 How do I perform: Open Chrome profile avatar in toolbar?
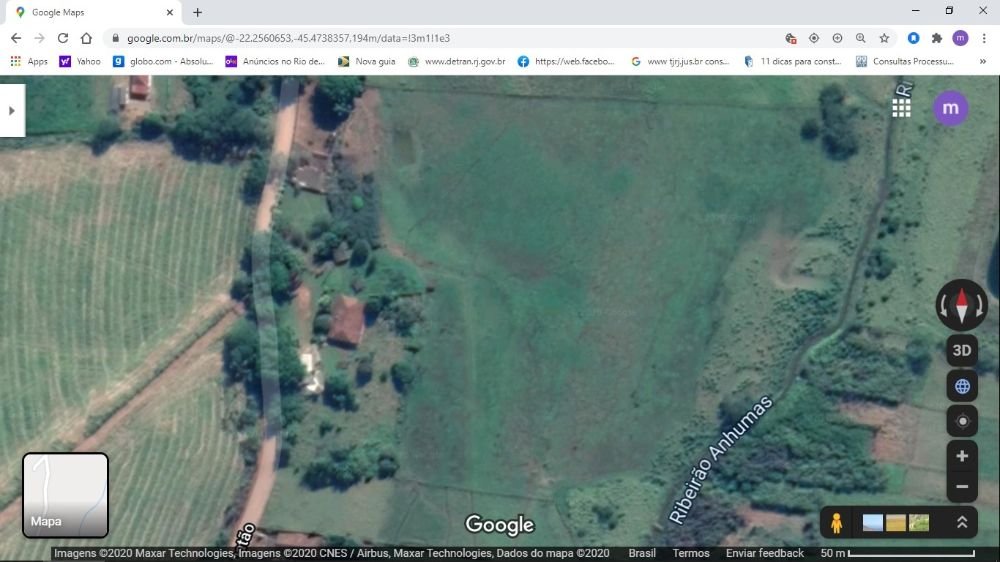[960, 38]
